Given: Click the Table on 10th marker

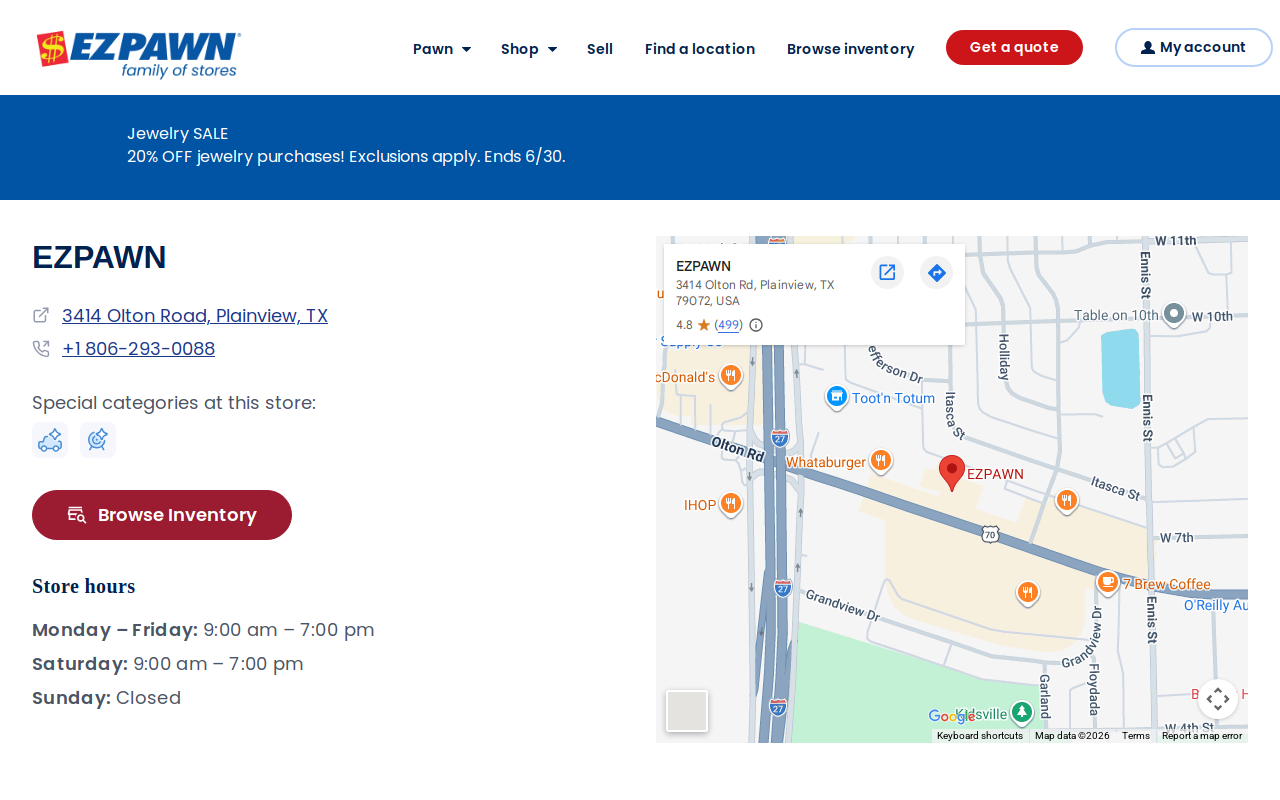Looking at the screenshot, I should (x=1174, y=315).
